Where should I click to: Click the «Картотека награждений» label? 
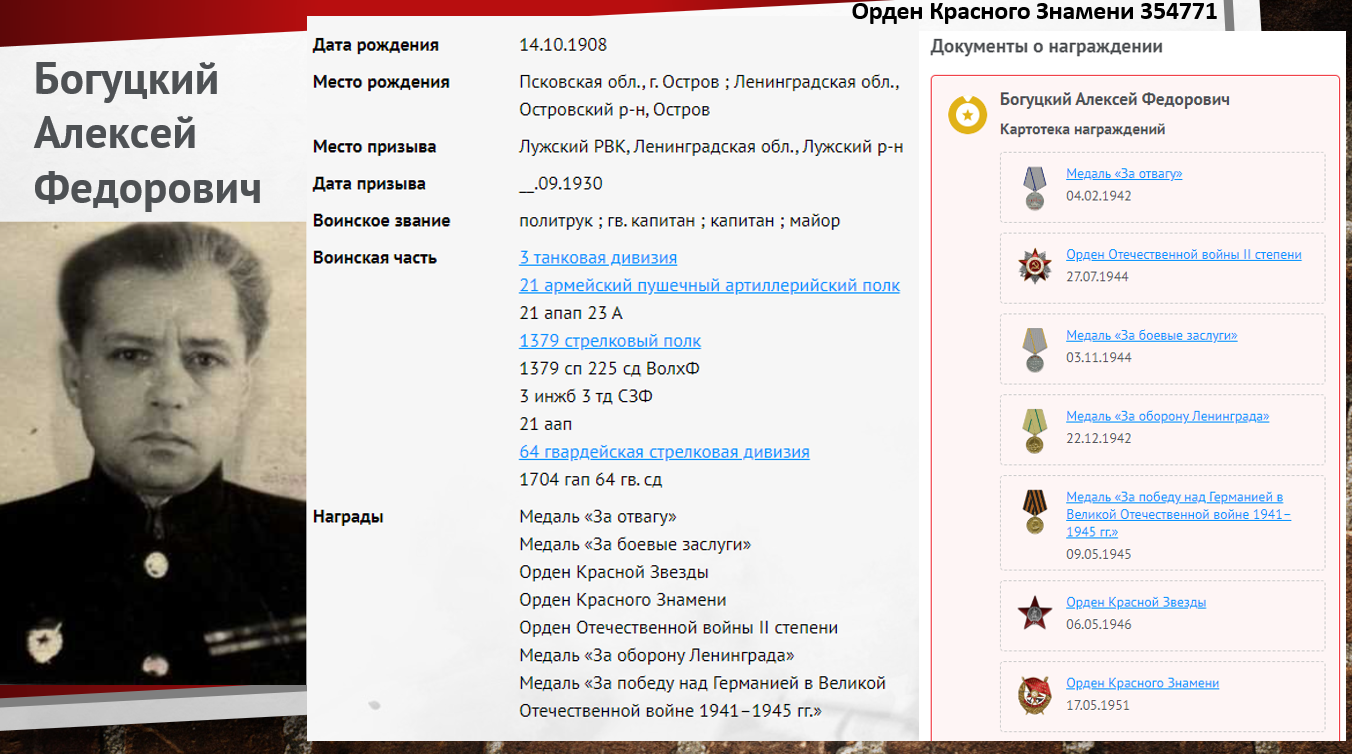point(1083,130)
